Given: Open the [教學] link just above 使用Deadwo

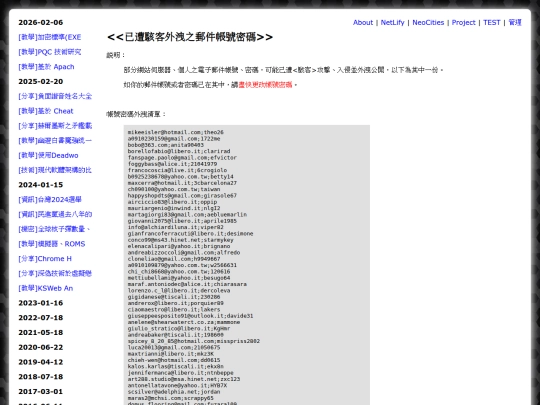Looking at the screenshot, I should click(x=55, y=141).
